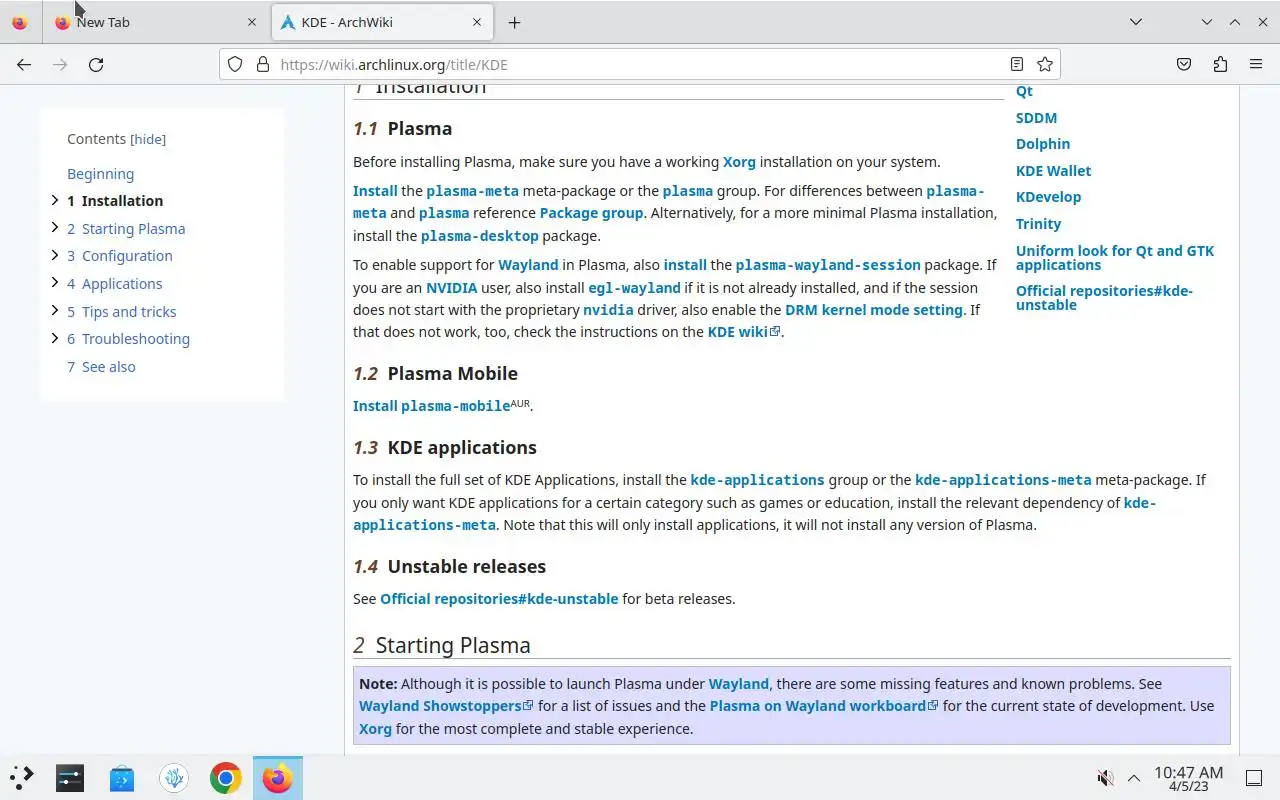Reload the page with refresh icon
1280x800 pixels.
coord(96,64)
